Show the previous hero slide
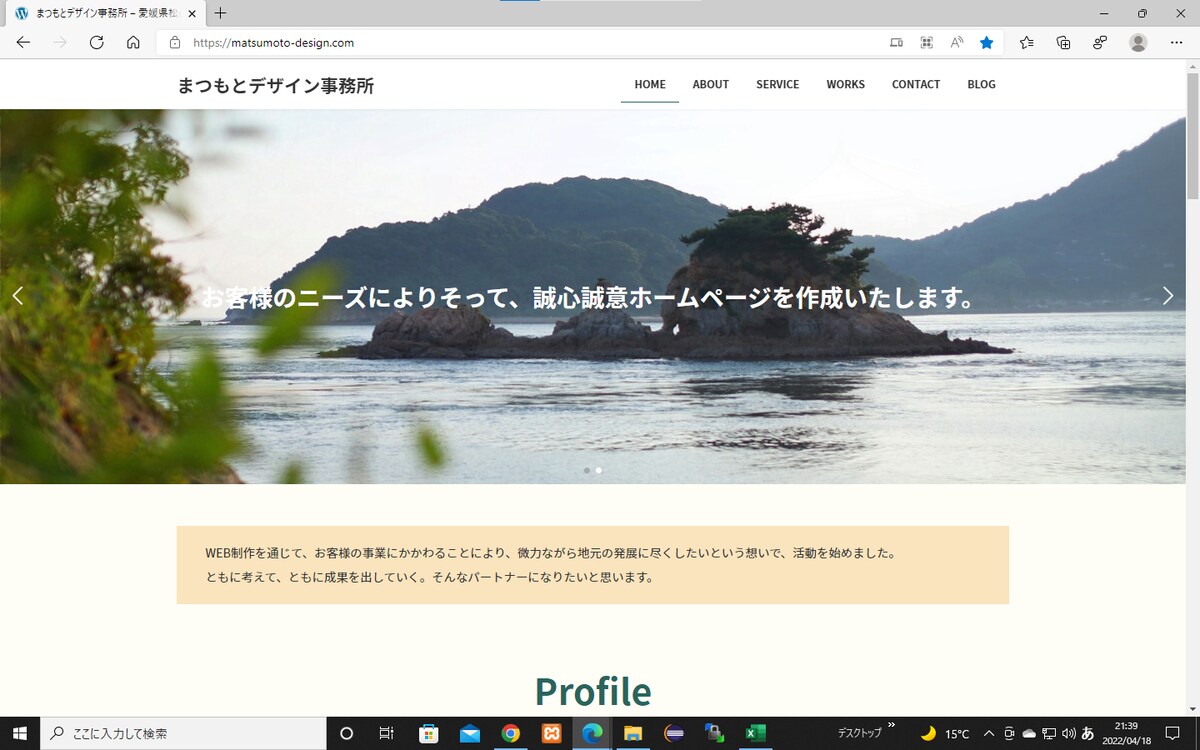Image resolution: width=1200 pixels, height=750 pixels. coord(17,295)
